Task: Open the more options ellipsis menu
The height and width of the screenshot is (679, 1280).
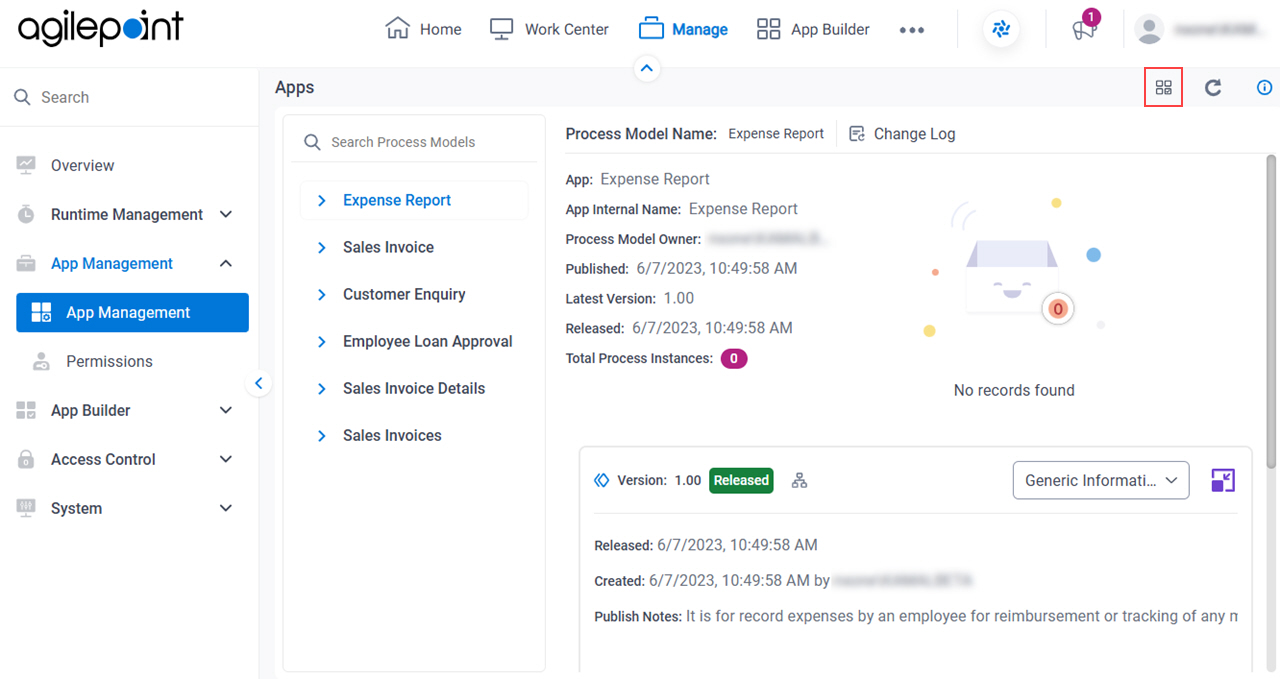Action: tap(911, 30)
